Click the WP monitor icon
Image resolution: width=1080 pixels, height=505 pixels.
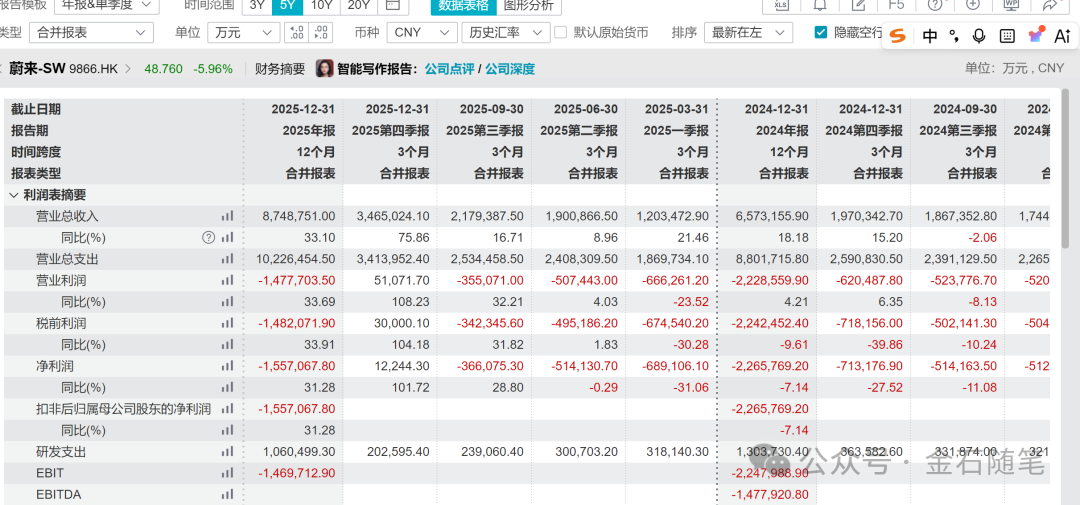click(x=1011, y=4)
